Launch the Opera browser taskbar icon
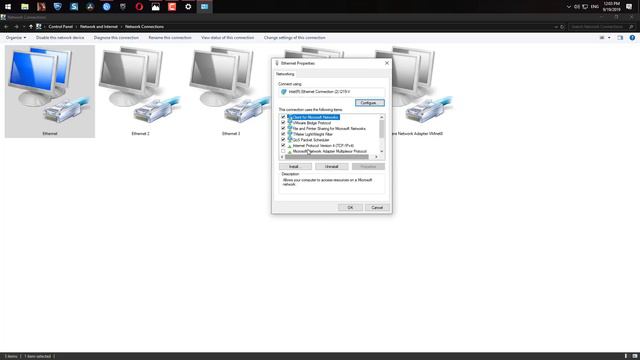Viewport: 640px width, 360px height. click(139, 7)
